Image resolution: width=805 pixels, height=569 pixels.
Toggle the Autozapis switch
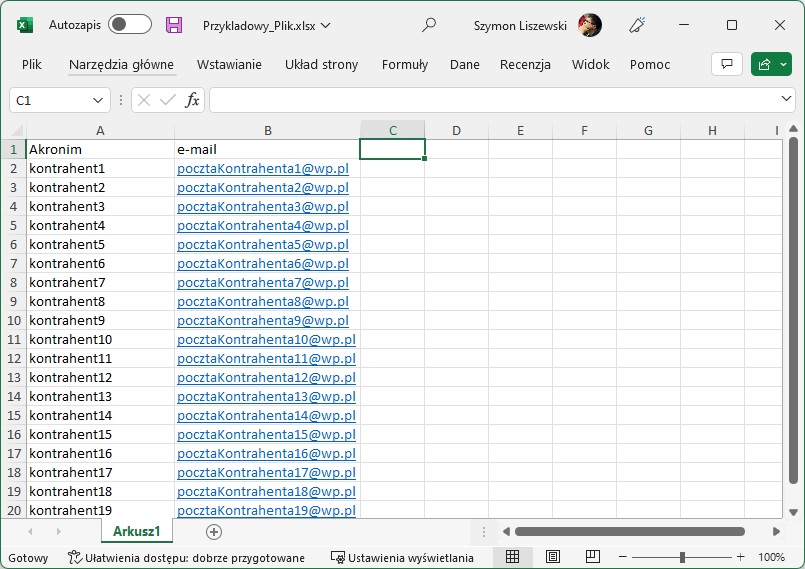tap(129, 25)
